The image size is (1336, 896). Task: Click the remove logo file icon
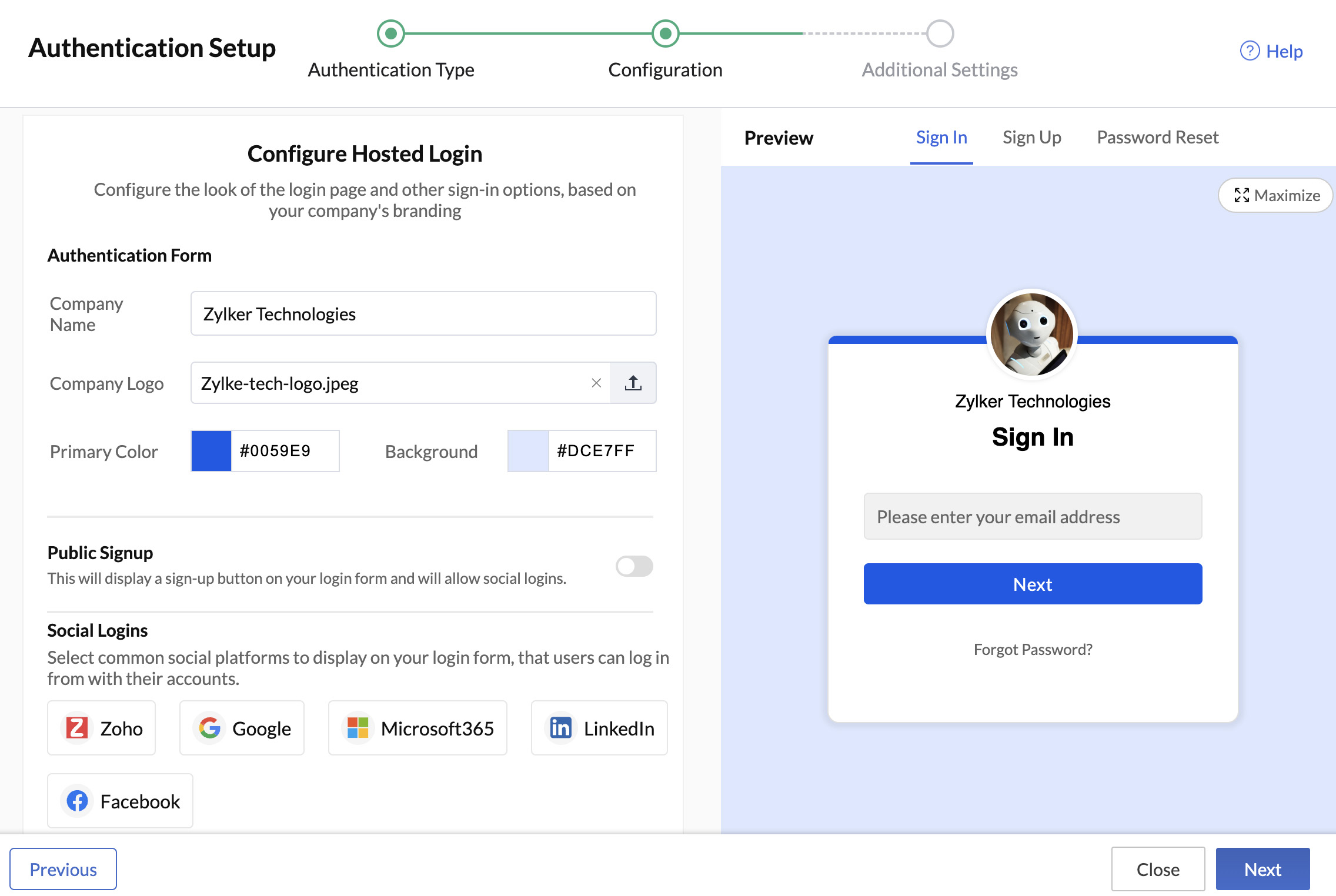point(596,382)
